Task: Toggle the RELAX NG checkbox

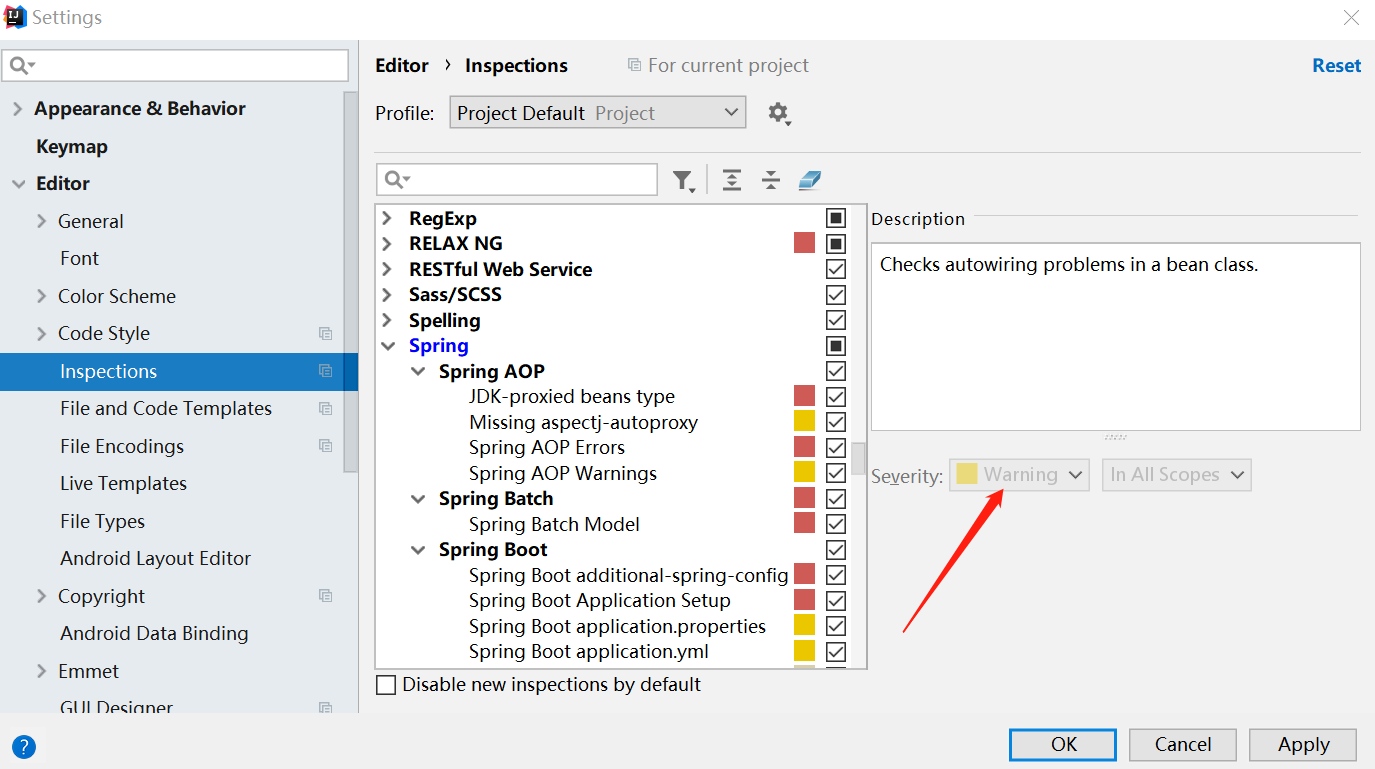Action: click(x=836, y=243)
